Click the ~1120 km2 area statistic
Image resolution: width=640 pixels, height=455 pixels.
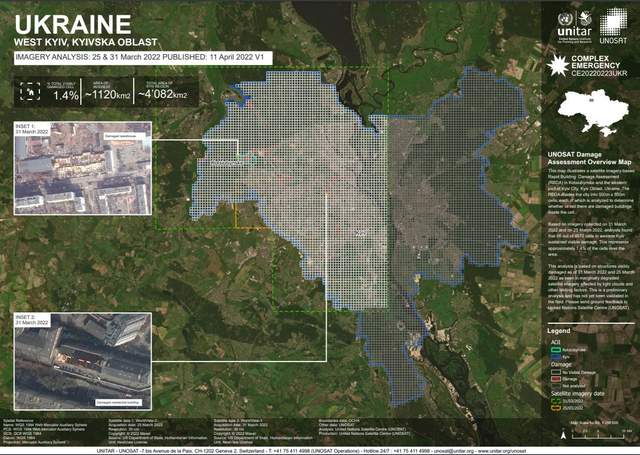pos(108,96)
